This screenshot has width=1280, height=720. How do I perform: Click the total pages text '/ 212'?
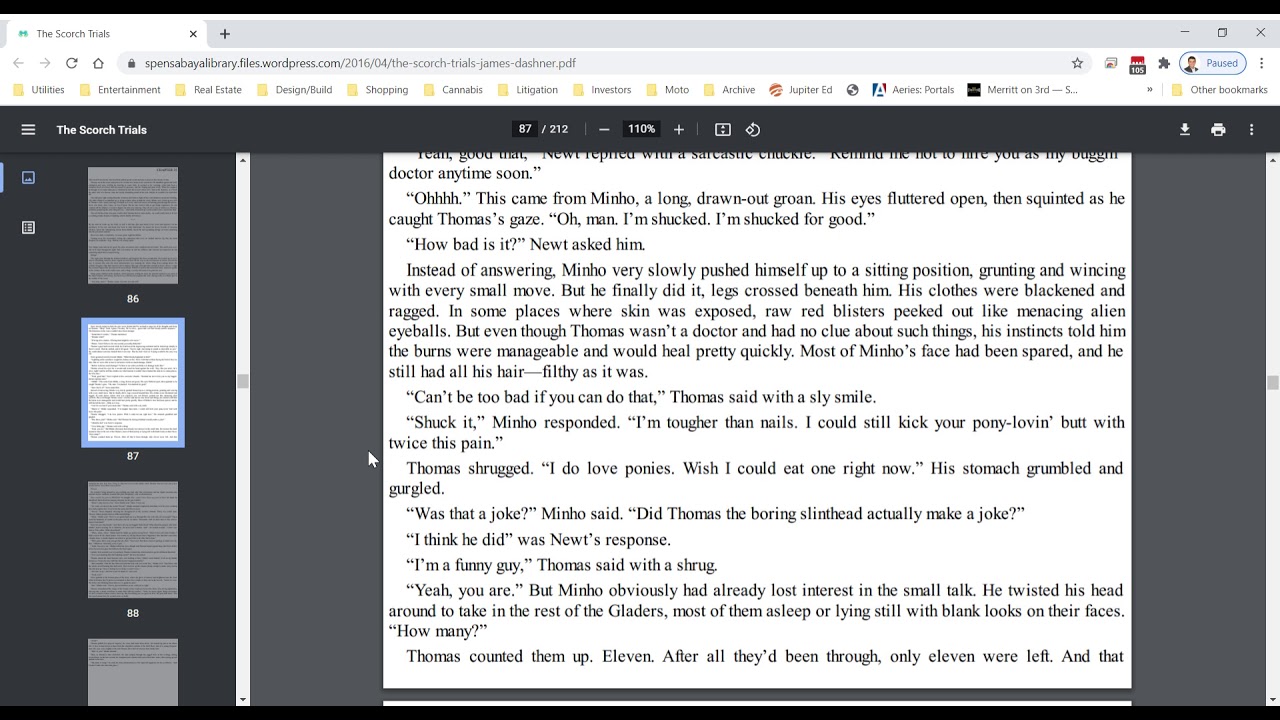pos(555,130)
